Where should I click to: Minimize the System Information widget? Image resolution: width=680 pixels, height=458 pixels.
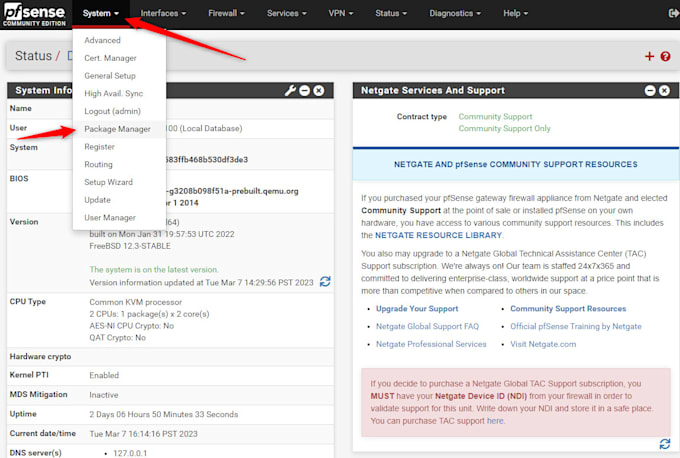coord(305,90)
